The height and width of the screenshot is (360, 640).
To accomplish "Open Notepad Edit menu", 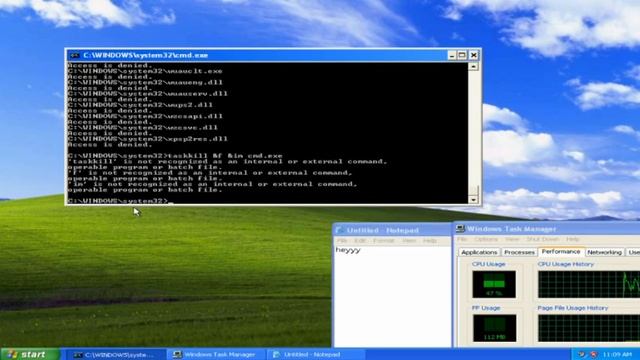I will point(360,241).
